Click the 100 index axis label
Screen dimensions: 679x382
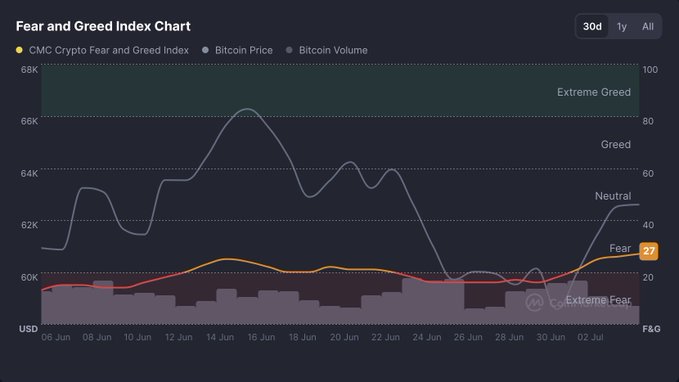coord(650,70)
